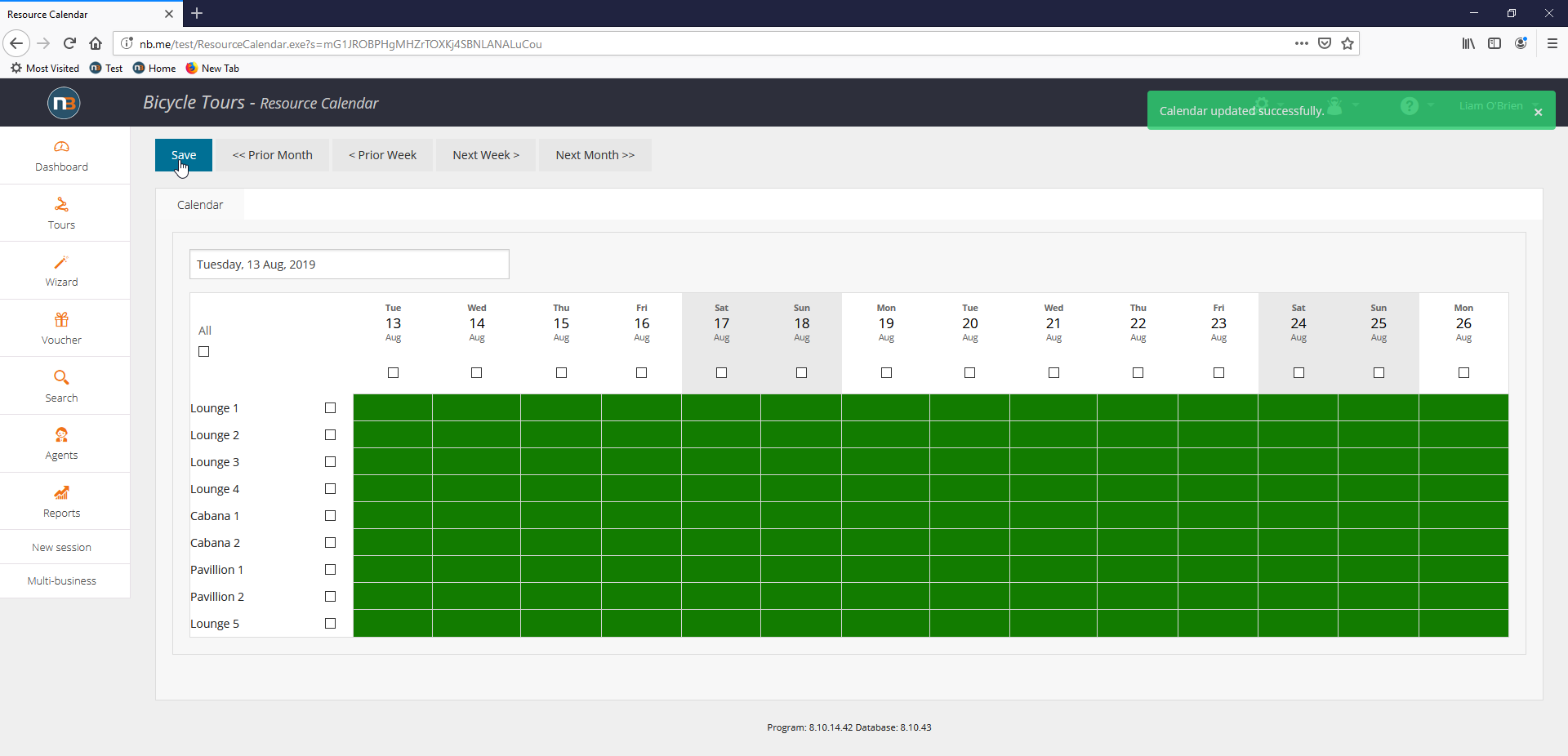Open the Search magnifier icon
The height and width of the screenshot is (756, 1568).
[61, 377]
